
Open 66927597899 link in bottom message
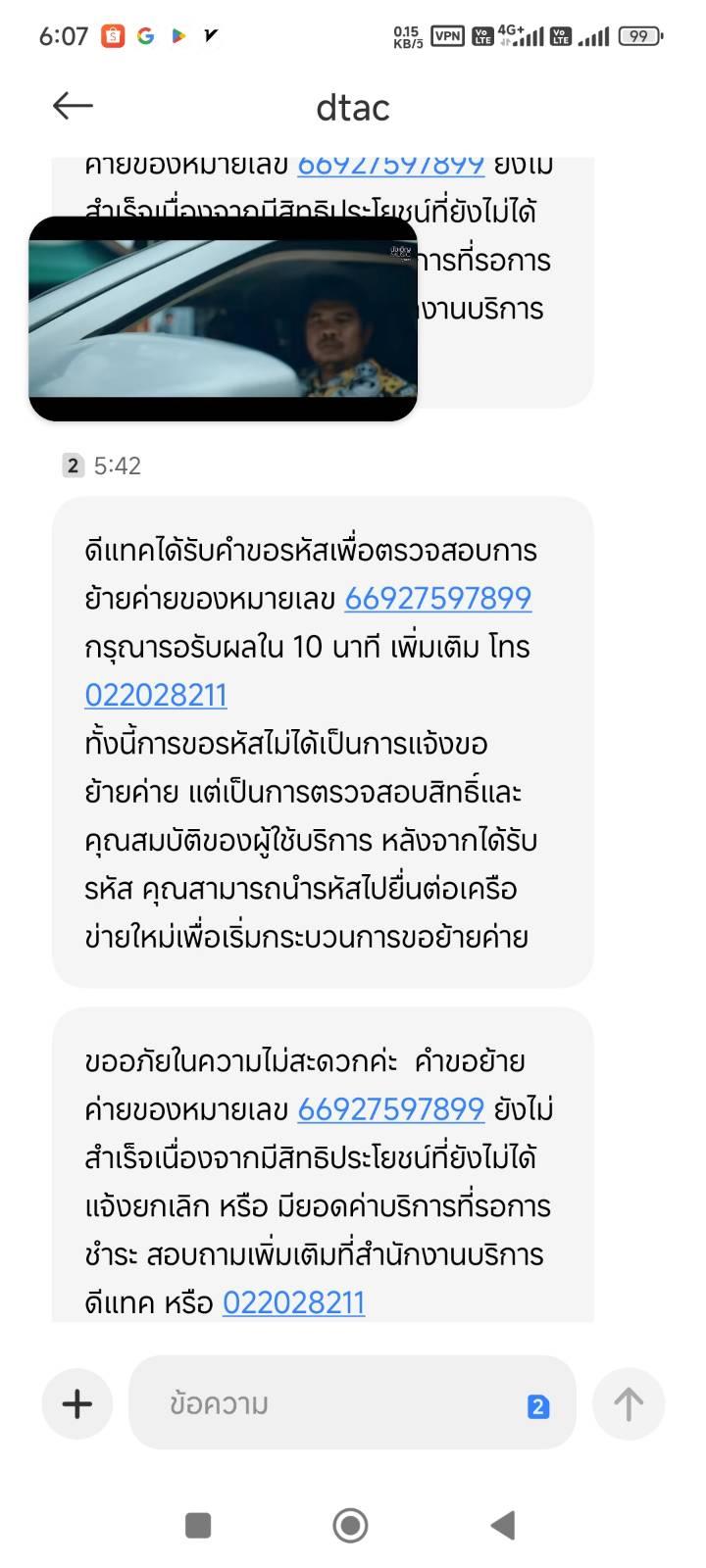(x=391, y=1108)
